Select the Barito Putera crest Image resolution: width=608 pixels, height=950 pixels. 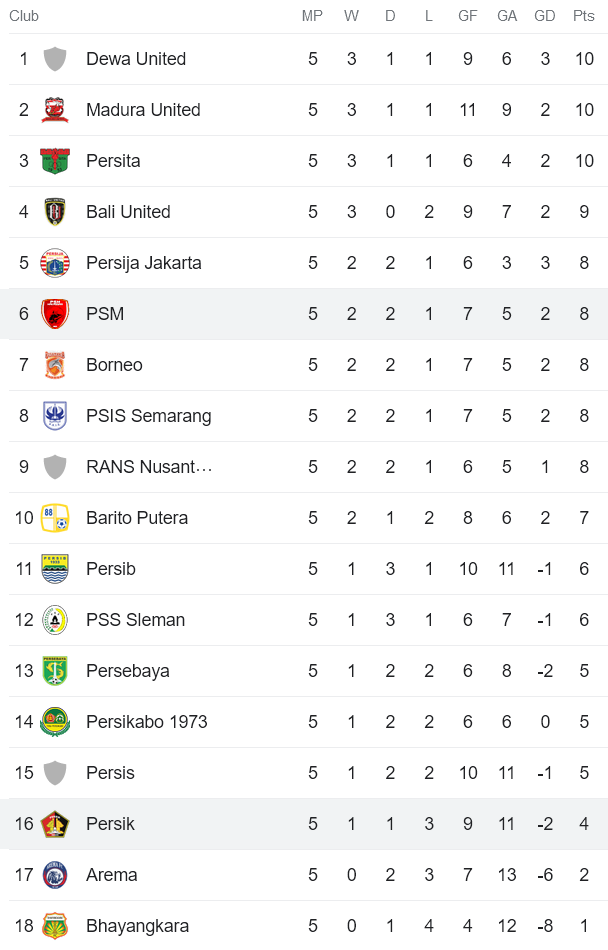click(x=55, y=518)
